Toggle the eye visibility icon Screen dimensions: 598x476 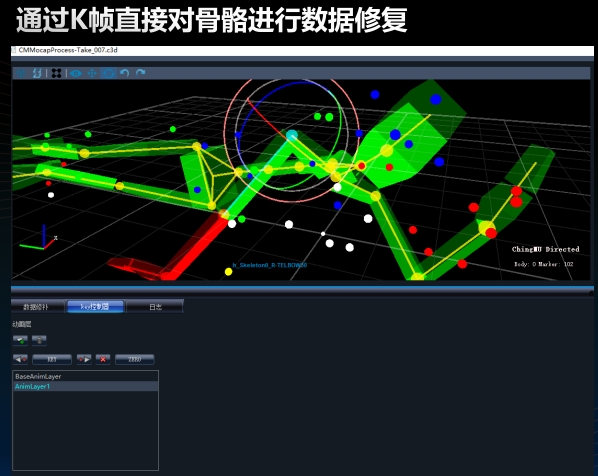point(76,73)
